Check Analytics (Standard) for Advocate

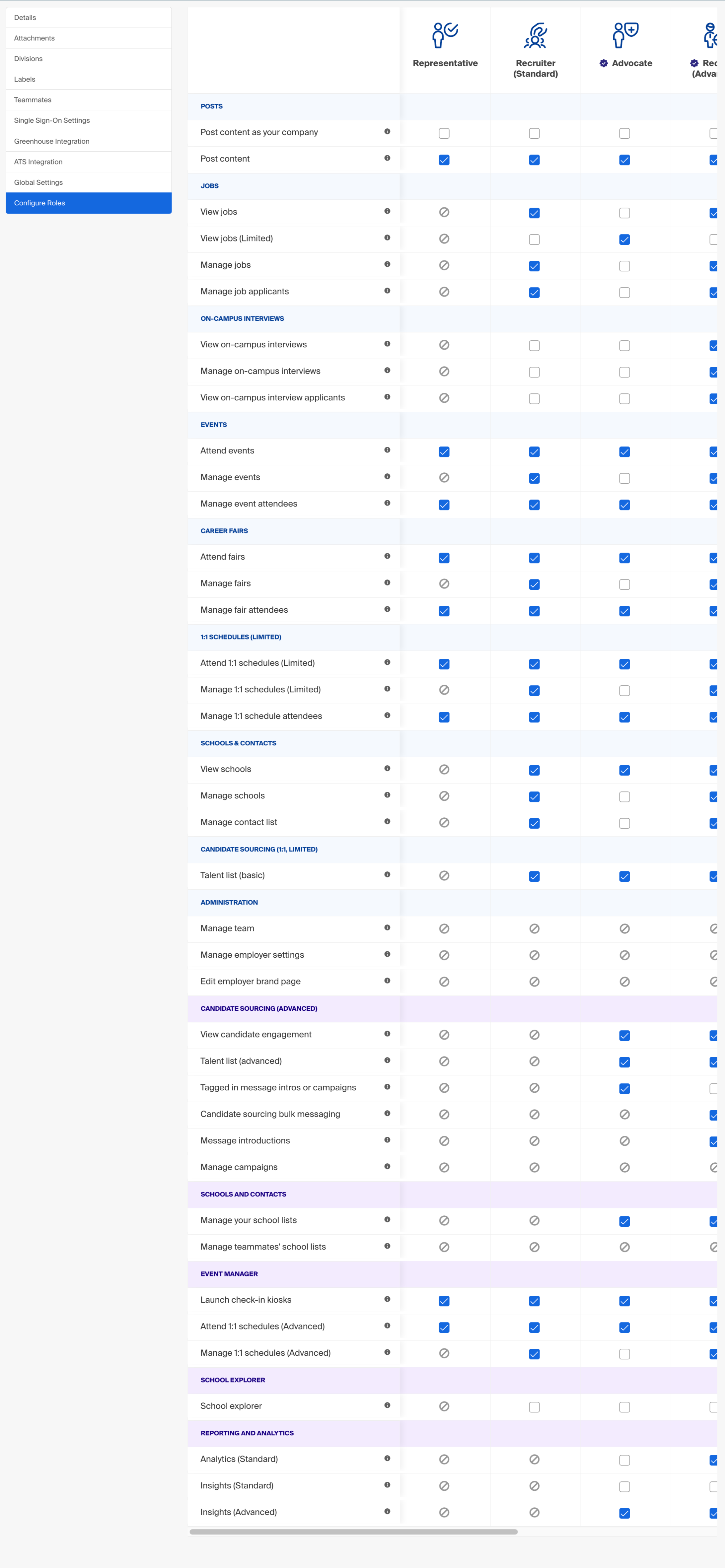click(624, 1460)
